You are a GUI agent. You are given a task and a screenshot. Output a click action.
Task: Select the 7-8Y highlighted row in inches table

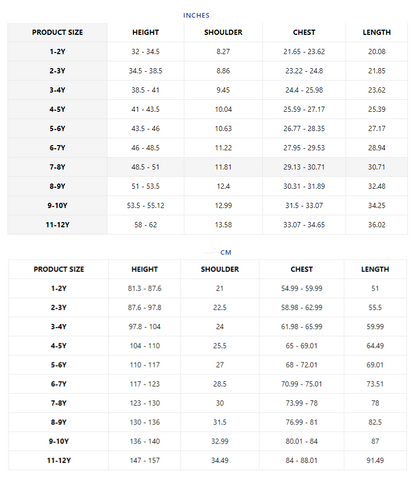point(207,167)
